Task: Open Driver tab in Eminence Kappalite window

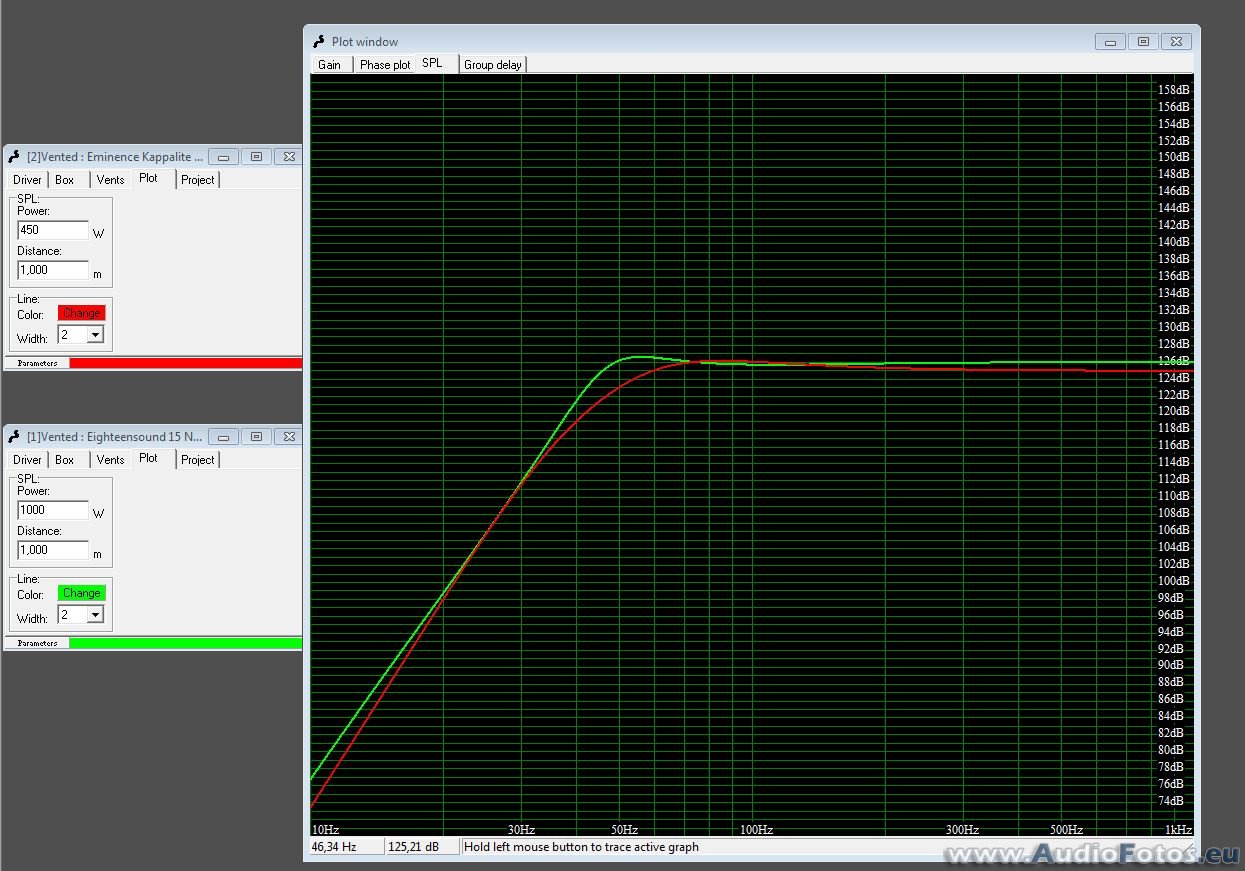Action: pos(27,180)
